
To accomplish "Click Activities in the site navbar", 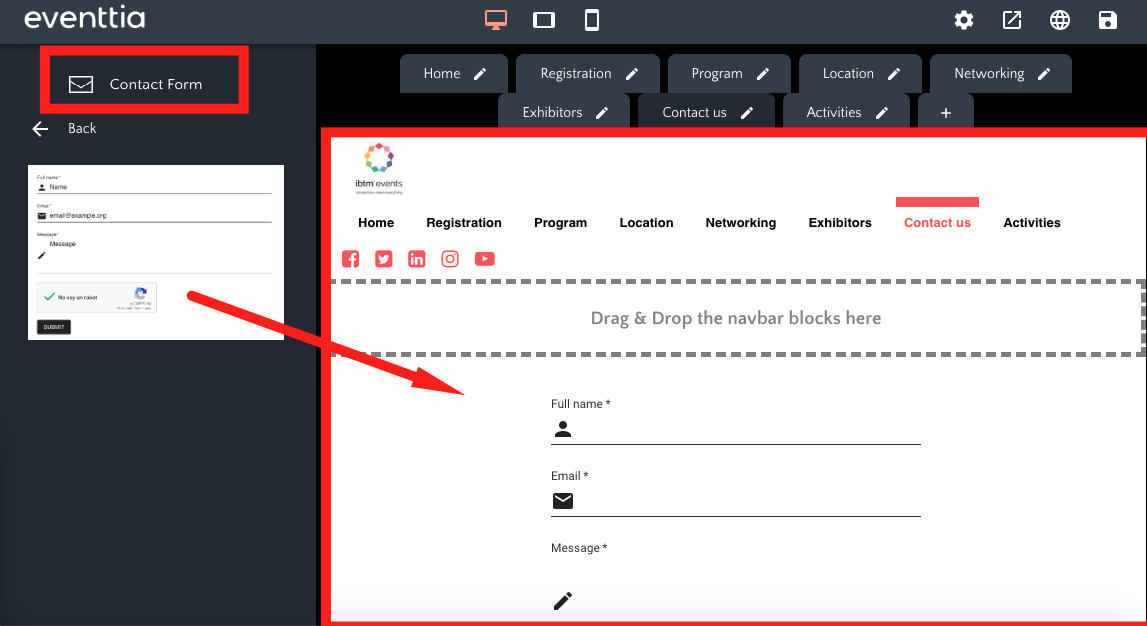I will pos(1031,223).
